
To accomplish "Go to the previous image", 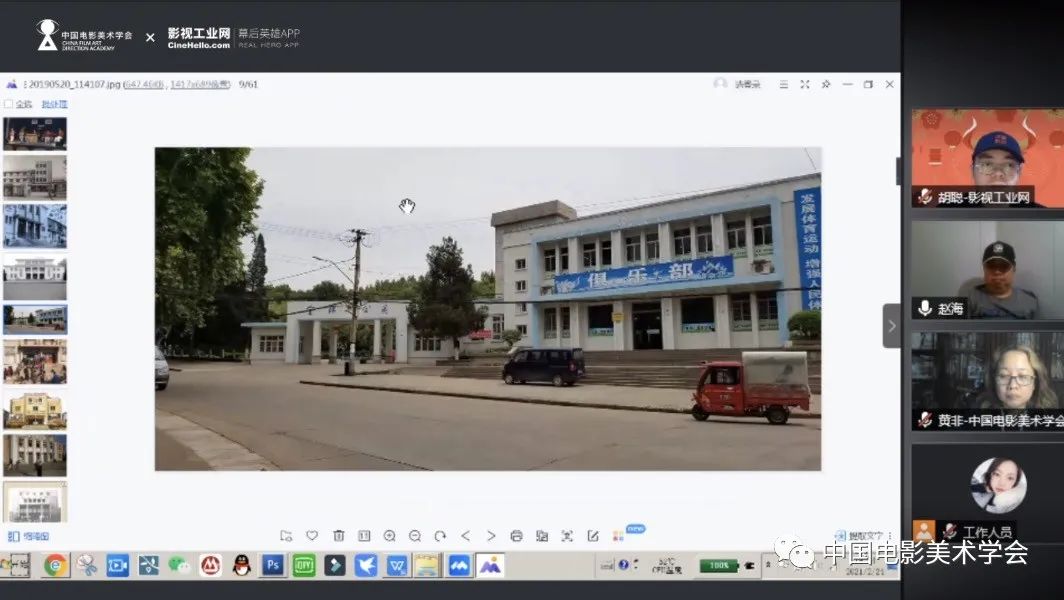I will 466,536.
